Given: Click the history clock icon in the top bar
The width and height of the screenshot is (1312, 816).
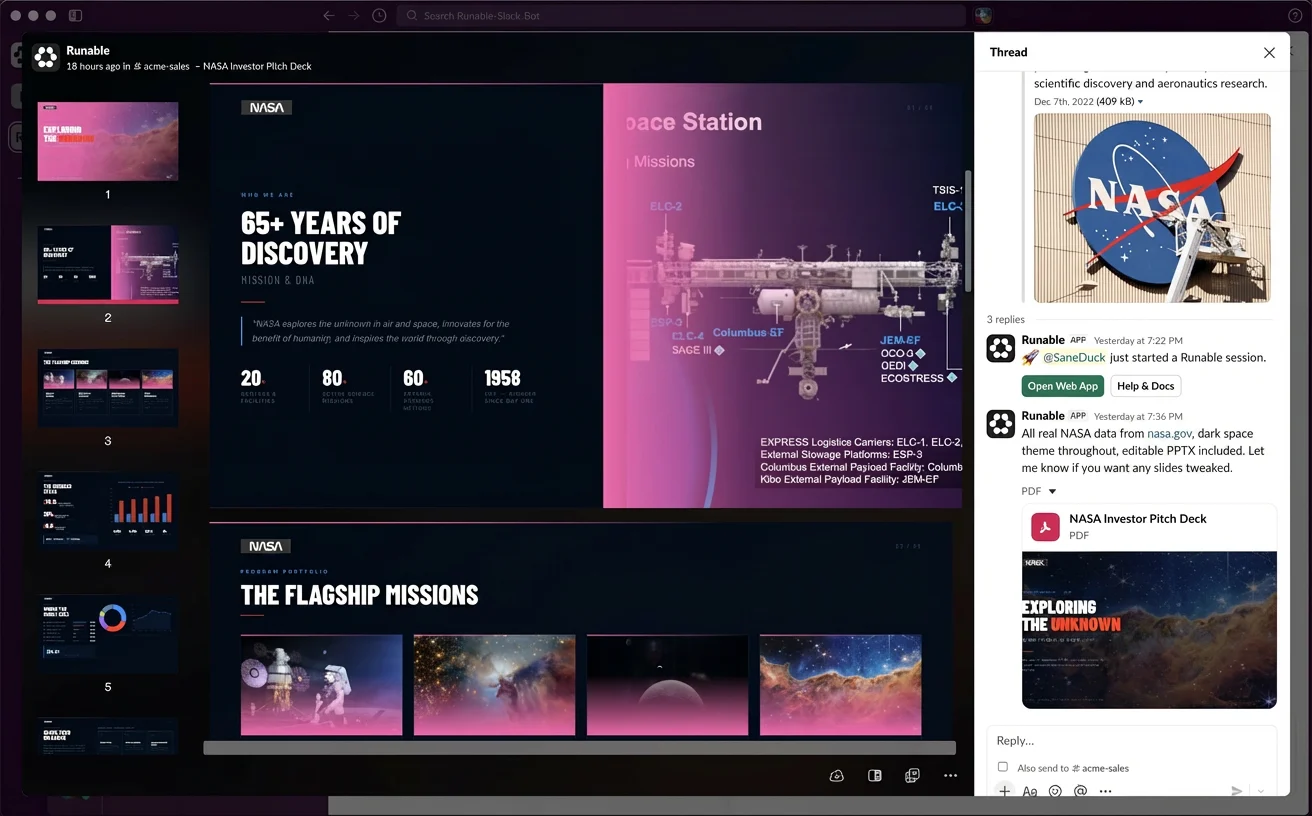Looking at the screenshot, I should click(x=379, y=15).
